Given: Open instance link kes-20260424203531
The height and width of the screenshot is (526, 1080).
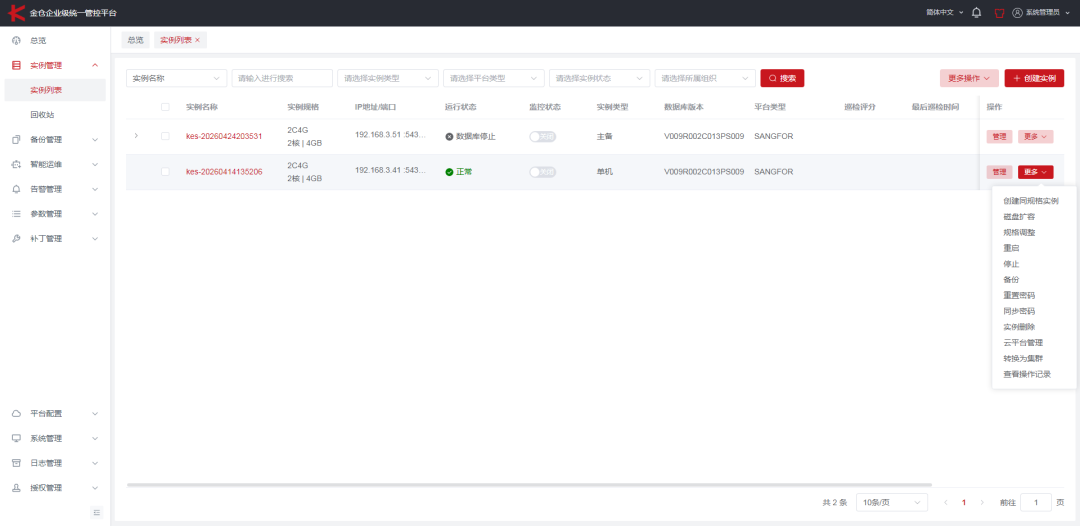Looking at the screenshot, I should (224, 136).
